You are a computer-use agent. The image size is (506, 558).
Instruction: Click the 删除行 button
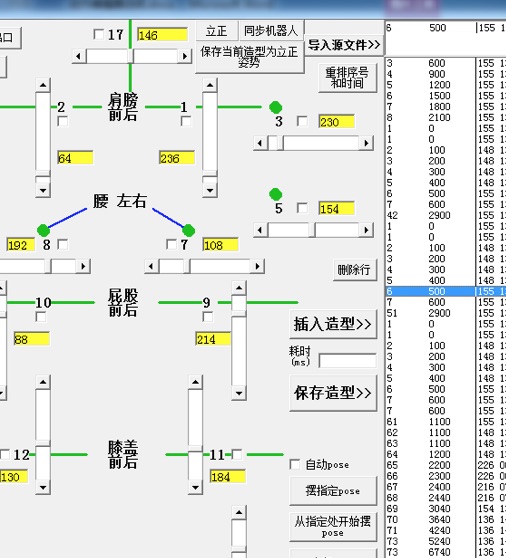point(354,270)
